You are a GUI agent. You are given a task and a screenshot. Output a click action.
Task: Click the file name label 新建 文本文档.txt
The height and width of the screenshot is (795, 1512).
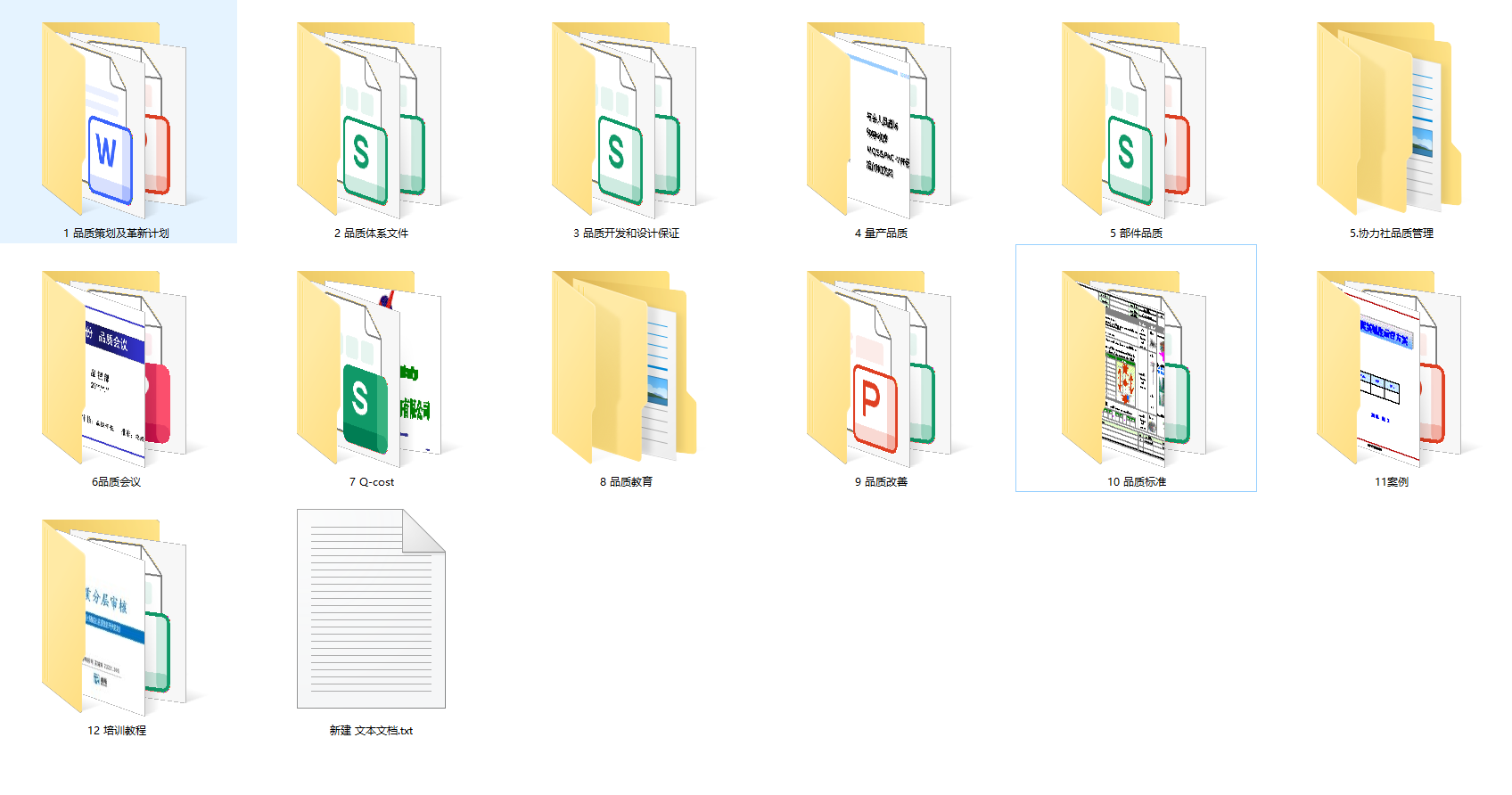click(x=371, y=731)
